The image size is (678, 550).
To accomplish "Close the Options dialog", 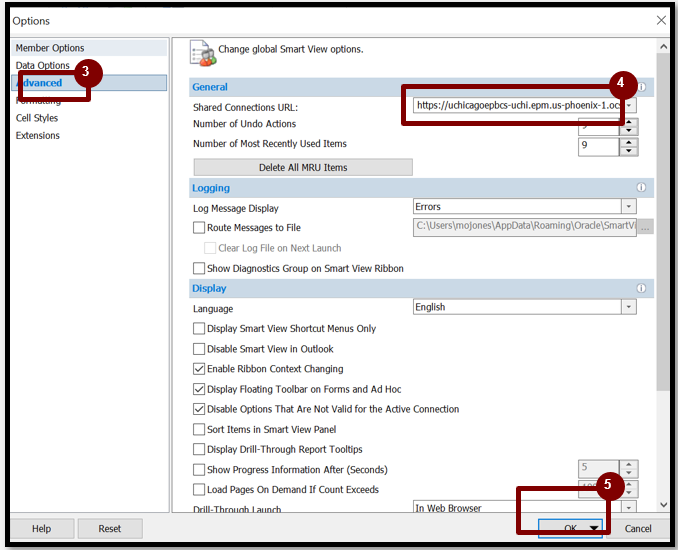I will 661,20.
